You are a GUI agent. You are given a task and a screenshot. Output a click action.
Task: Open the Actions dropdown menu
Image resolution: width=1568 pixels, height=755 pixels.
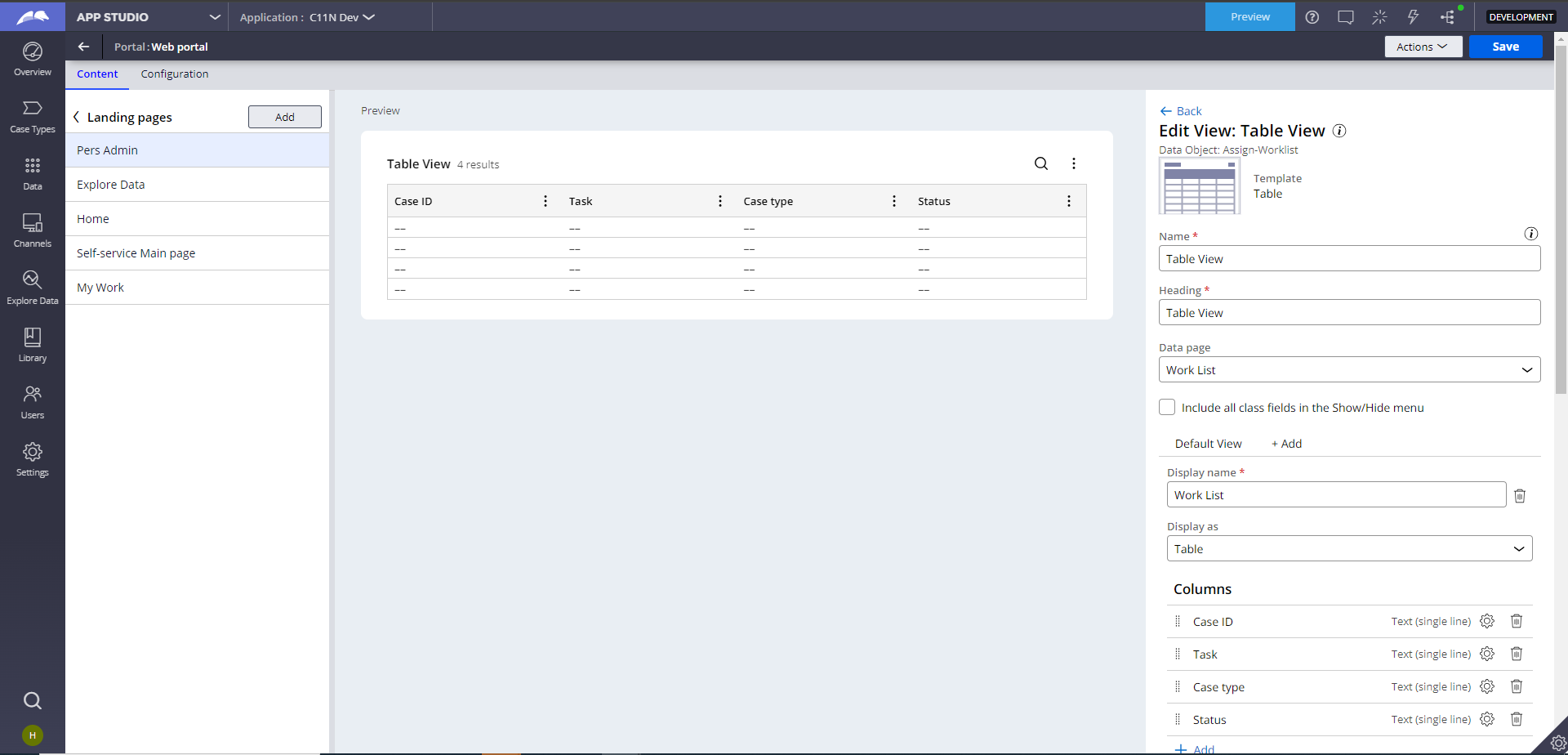1422,47
